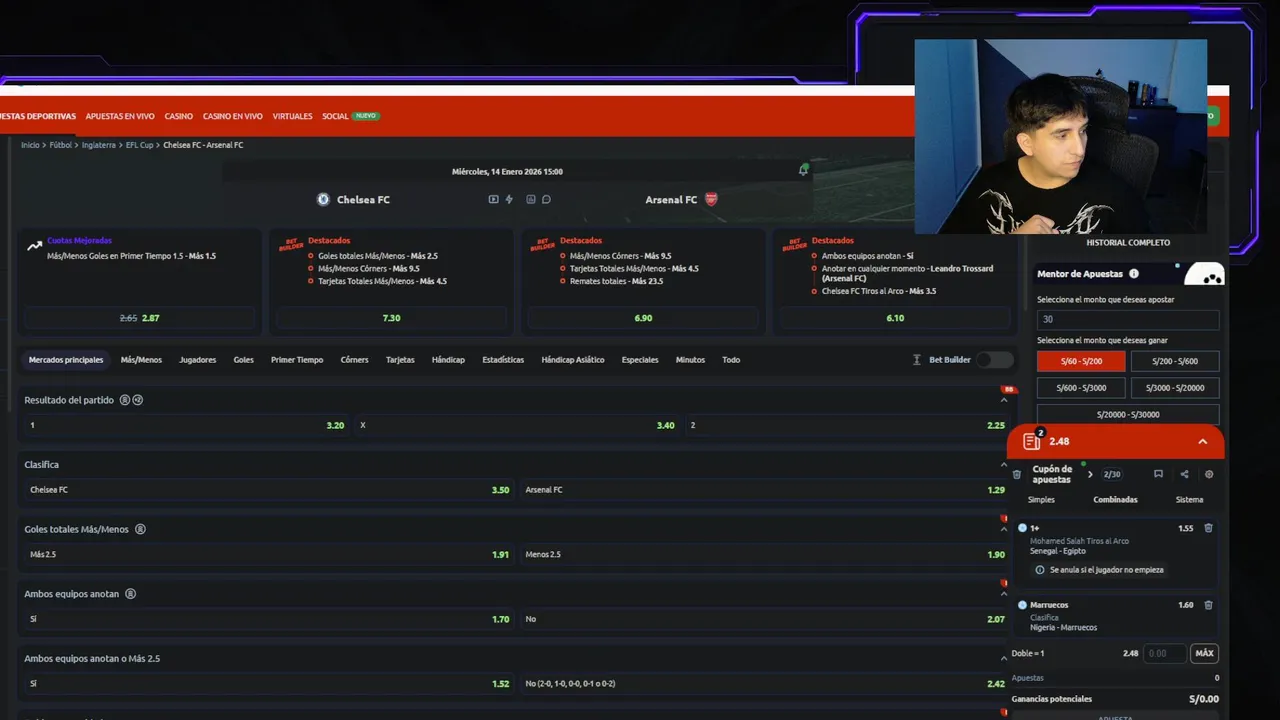The image size is (1280, 720).
Task: Click the bet slip icon with badge 2
Action: pos(1032,441)
